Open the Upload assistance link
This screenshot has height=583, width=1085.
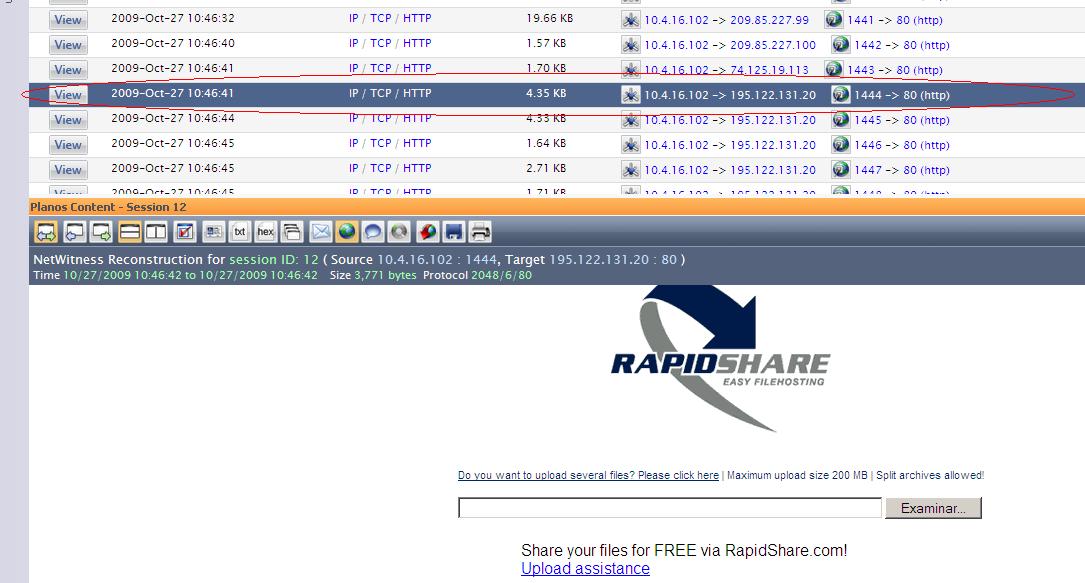(x=585, y=568)
